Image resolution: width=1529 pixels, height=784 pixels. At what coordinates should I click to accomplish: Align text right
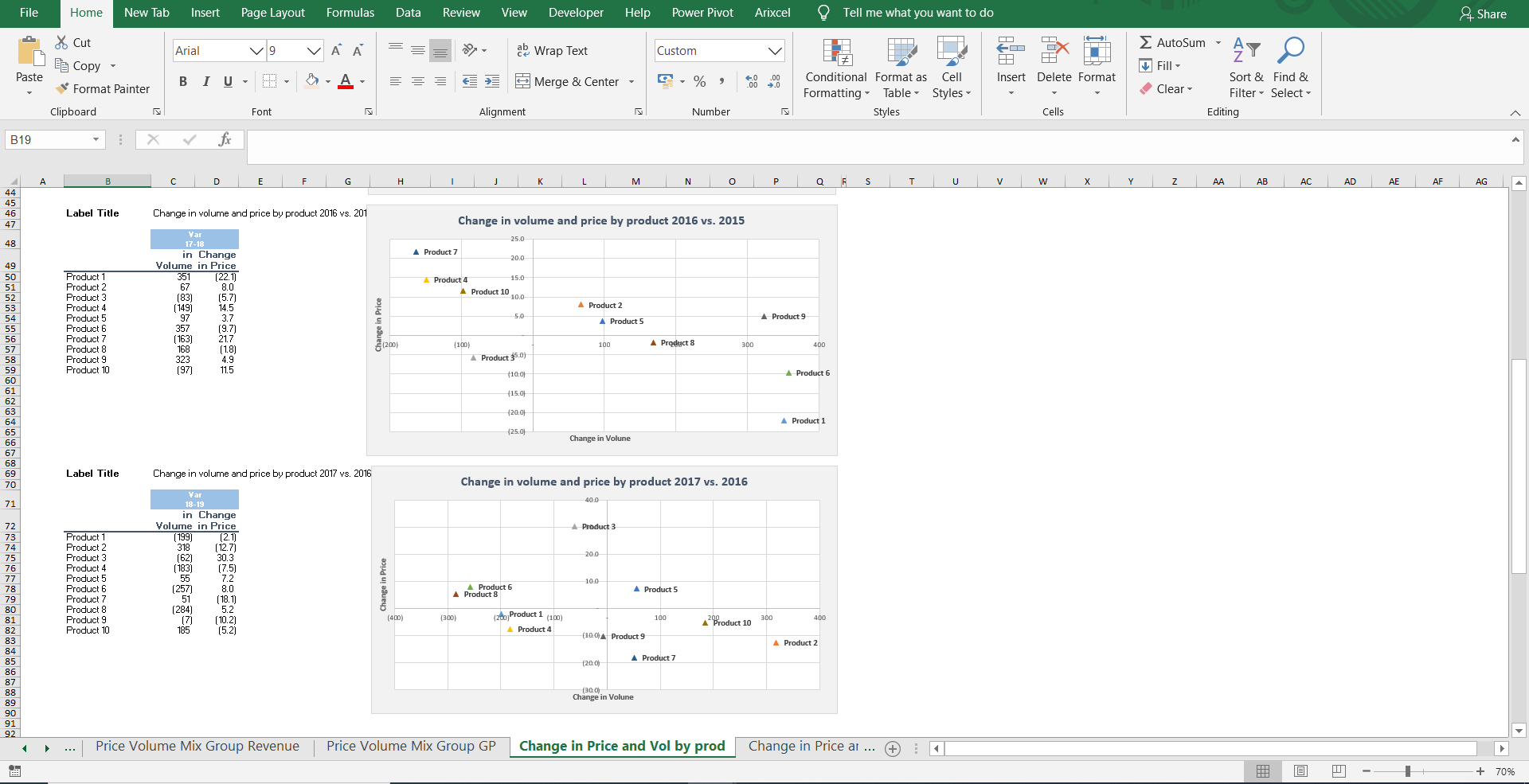(x=440, y=81)
